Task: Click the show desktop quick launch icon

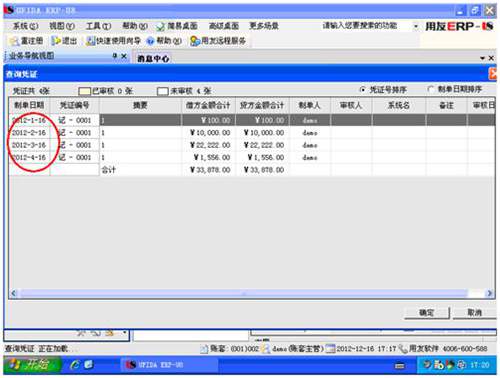Action: [x=88, y=365]
